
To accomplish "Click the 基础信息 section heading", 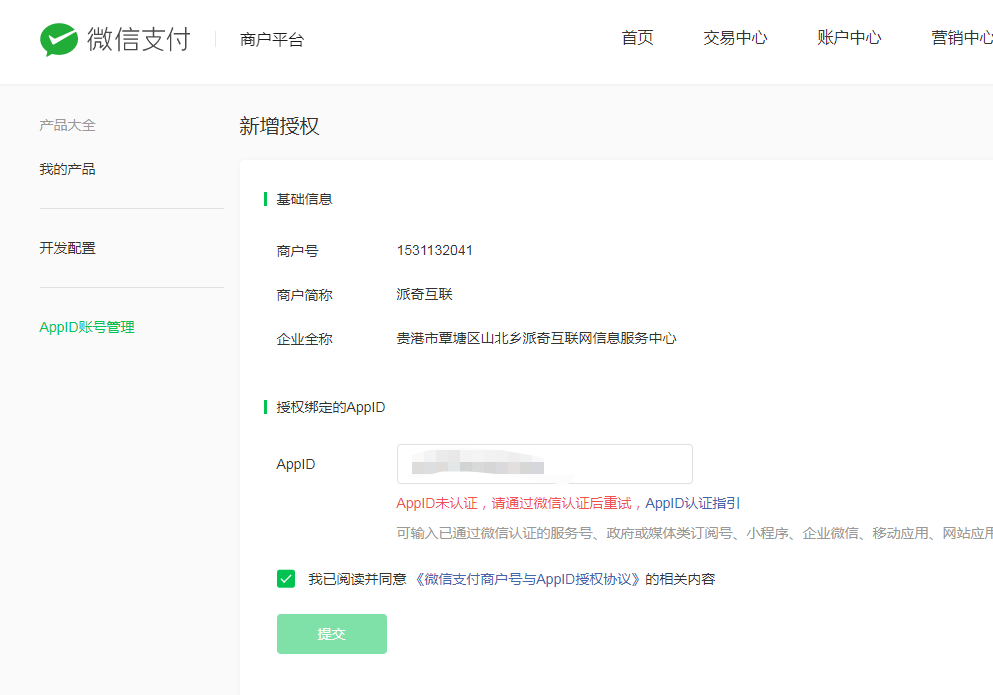I will click(304, 199).
